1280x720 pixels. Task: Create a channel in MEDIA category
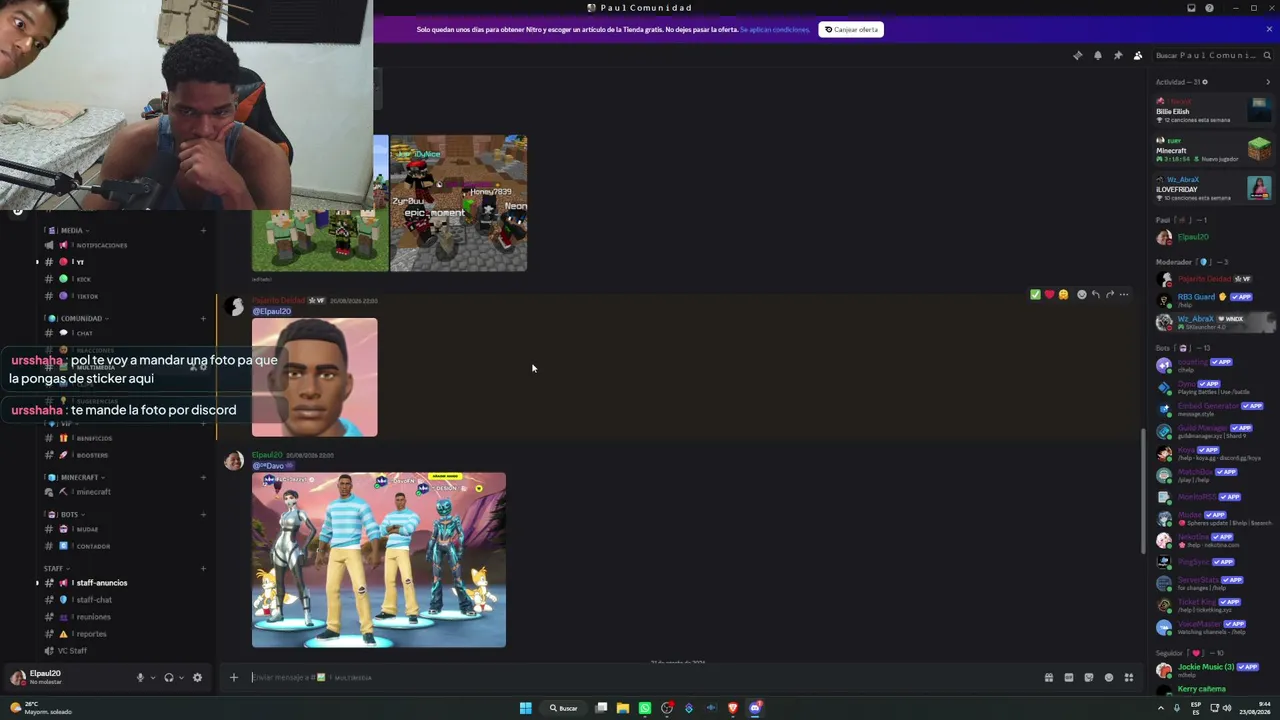[203, 231]
